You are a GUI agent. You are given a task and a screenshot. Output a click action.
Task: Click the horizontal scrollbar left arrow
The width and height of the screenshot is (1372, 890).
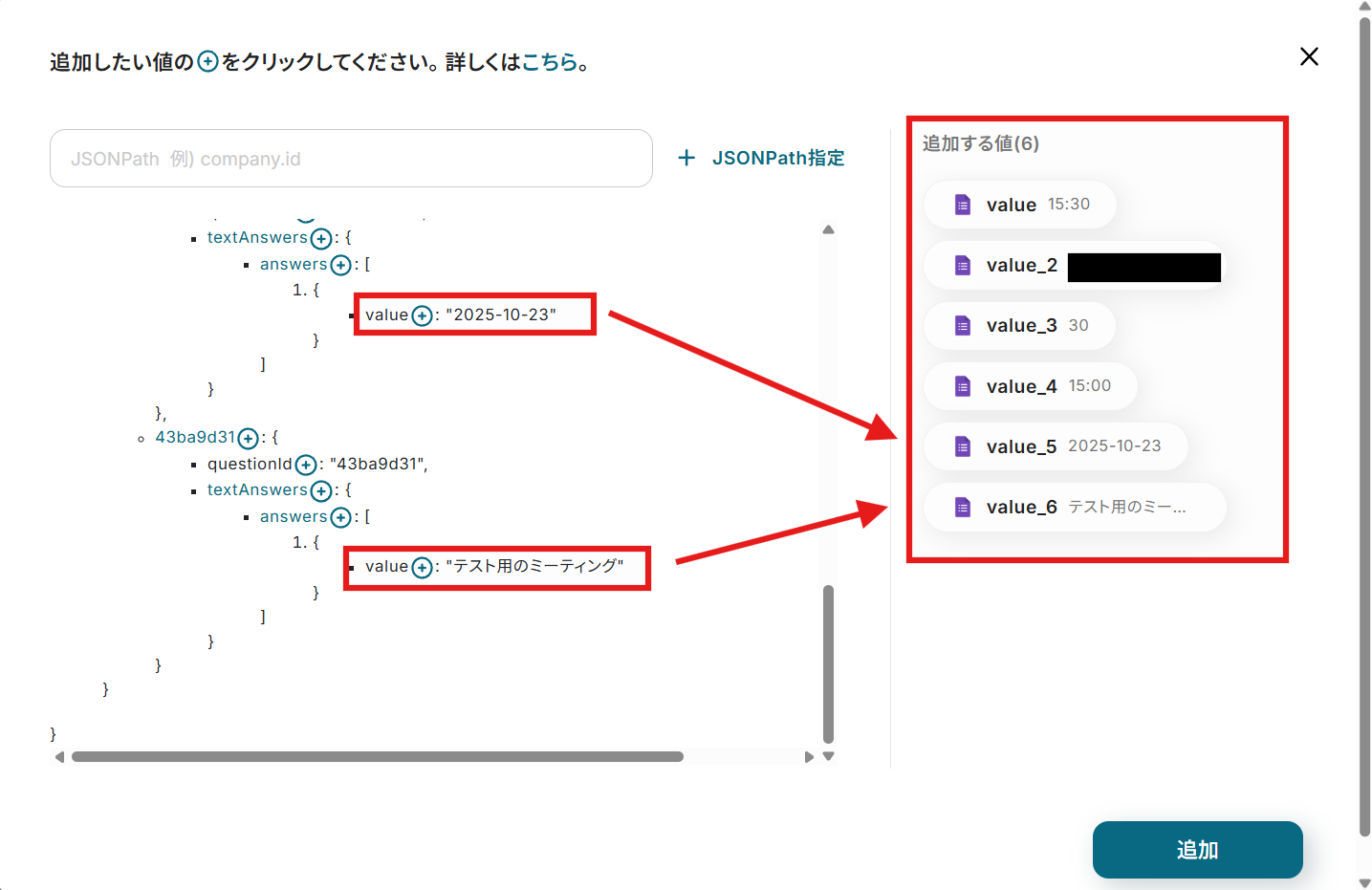coord(59,757)
